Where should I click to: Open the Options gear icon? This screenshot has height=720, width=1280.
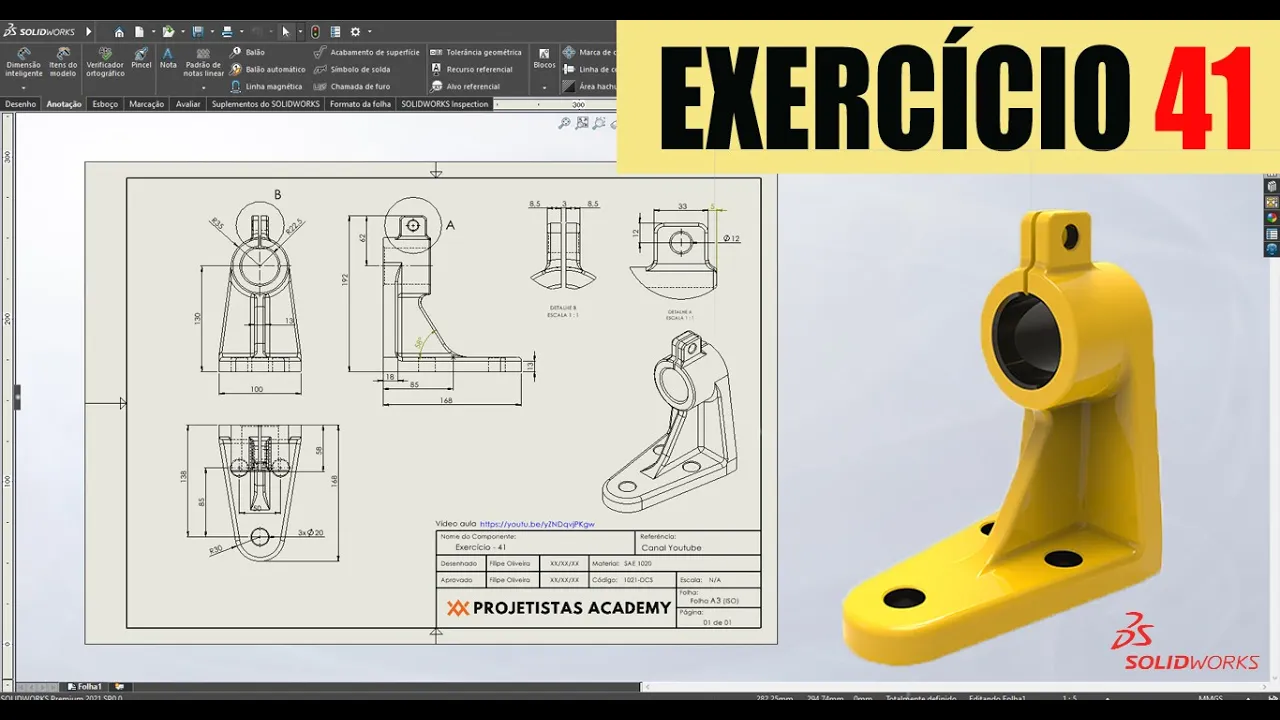(x=355, y=32)
